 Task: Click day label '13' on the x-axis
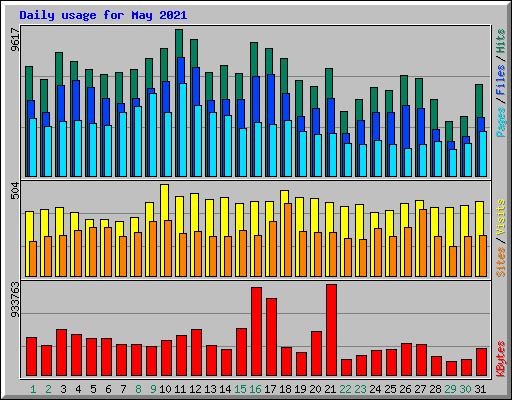point(210,389)
